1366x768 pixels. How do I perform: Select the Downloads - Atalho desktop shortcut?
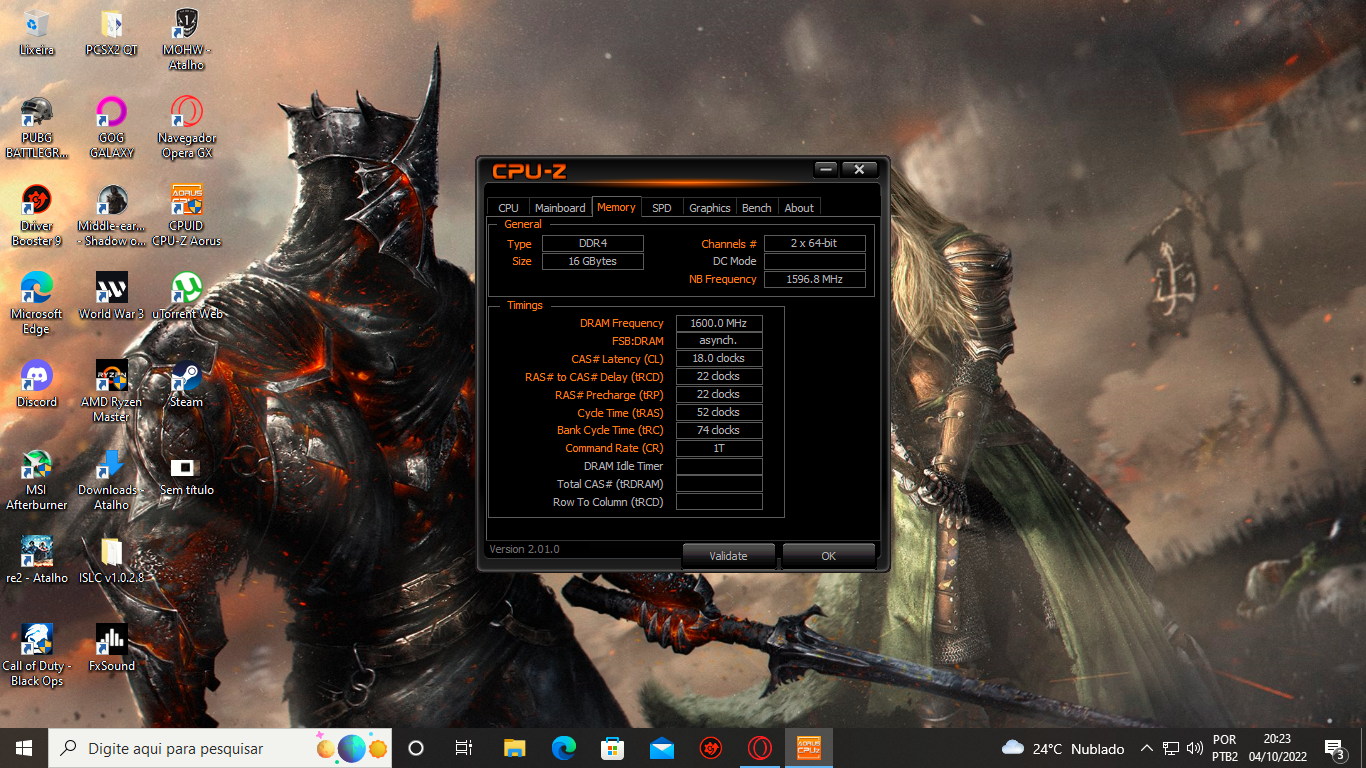[x=111, y=481]
